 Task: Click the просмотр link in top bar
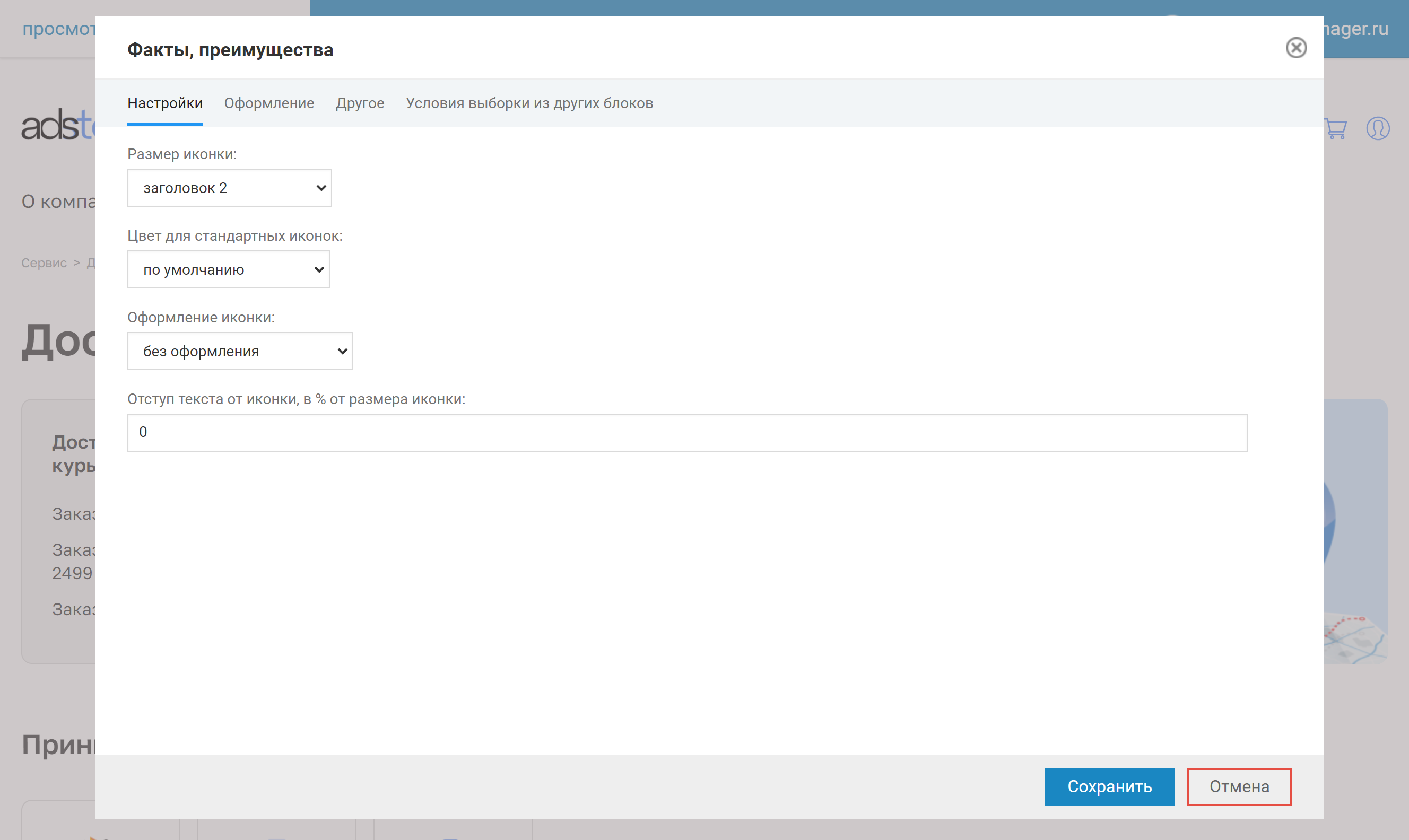58,29
